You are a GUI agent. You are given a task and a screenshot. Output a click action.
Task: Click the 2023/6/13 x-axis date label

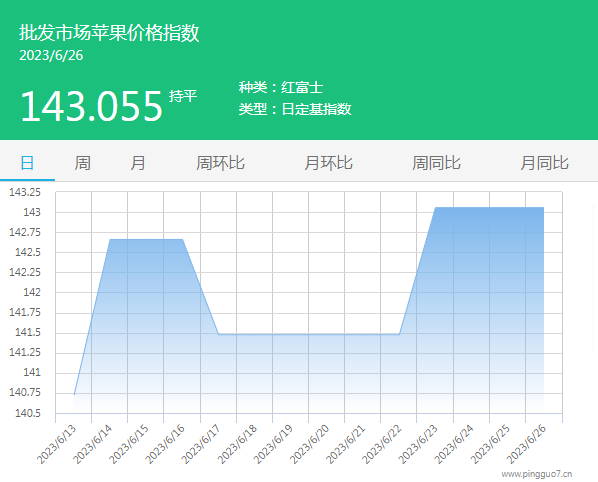(57, 444)
